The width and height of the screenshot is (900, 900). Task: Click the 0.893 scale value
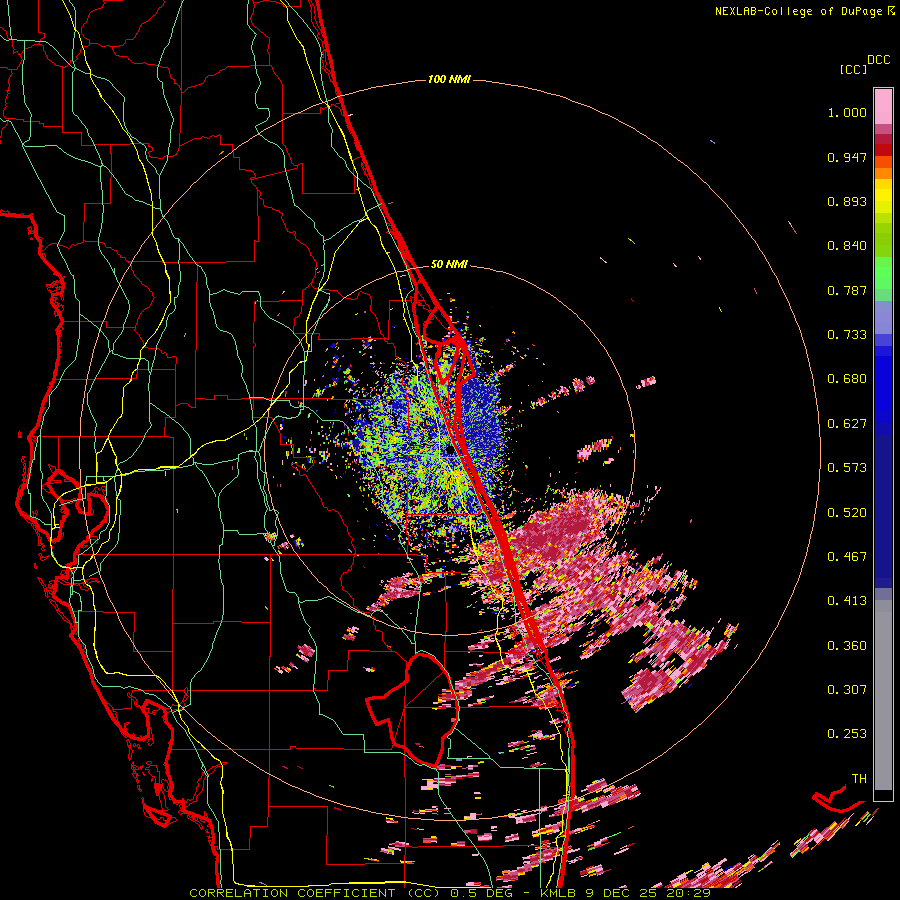click(847, 201)
